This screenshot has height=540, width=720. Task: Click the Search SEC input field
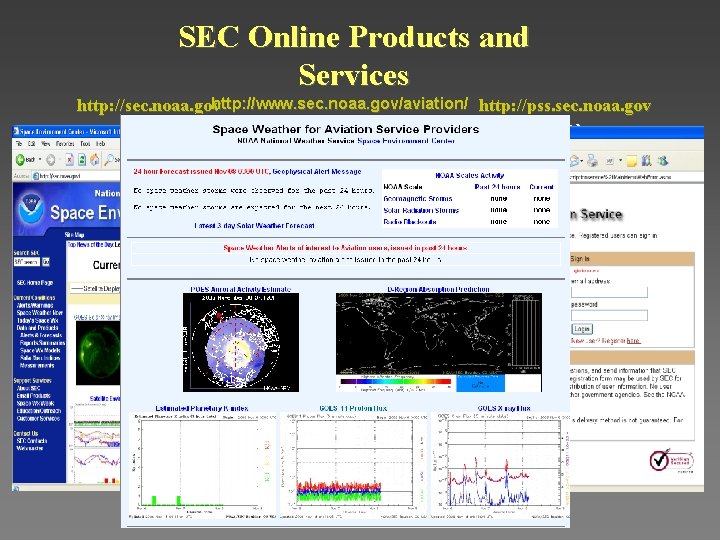point(27,262)
